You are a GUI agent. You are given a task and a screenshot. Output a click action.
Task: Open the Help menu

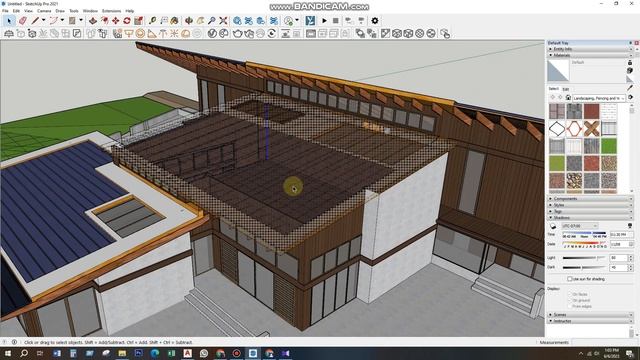click(130, 11)
